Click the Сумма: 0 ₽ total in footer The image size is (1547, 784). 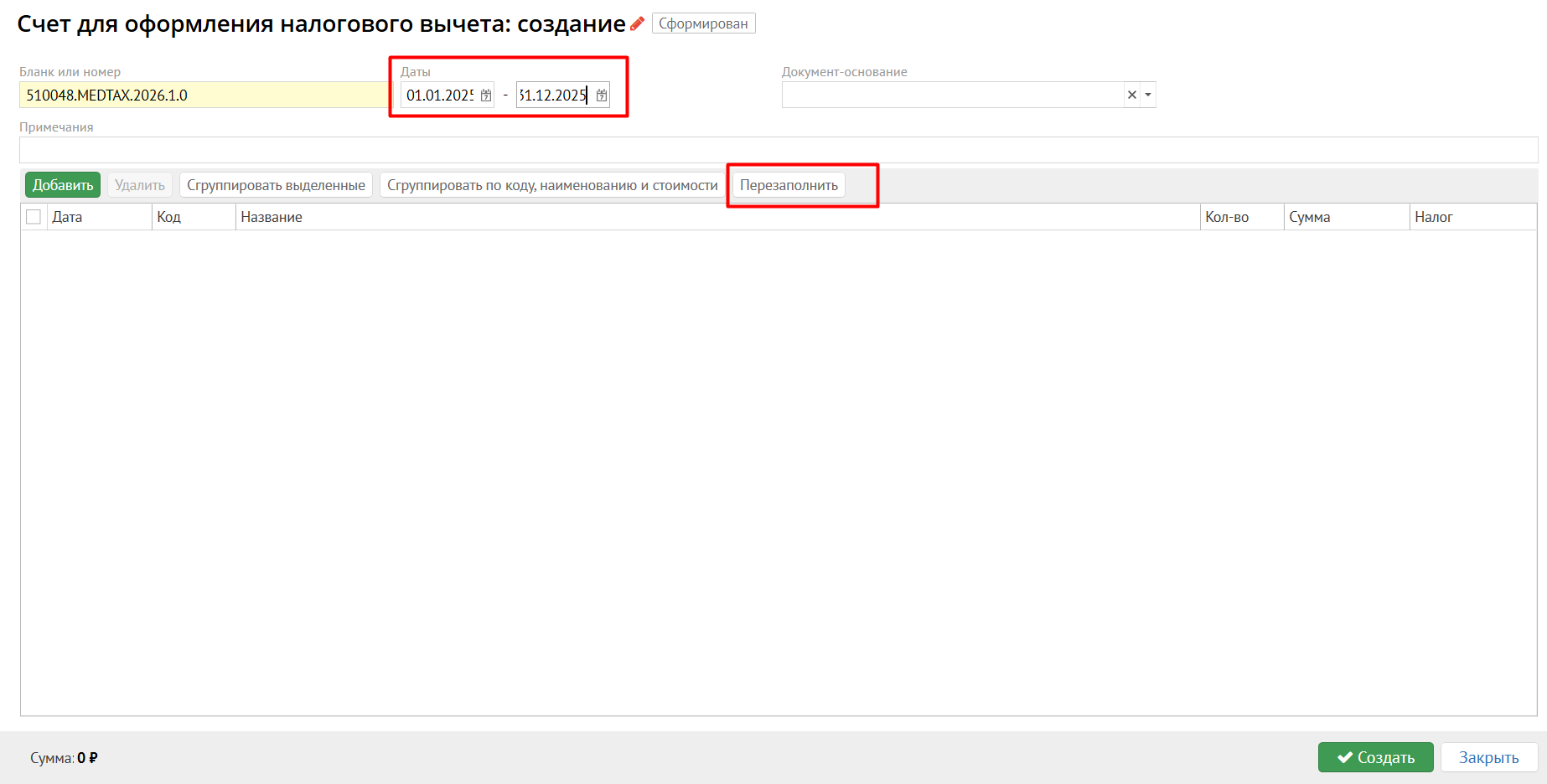64,758
